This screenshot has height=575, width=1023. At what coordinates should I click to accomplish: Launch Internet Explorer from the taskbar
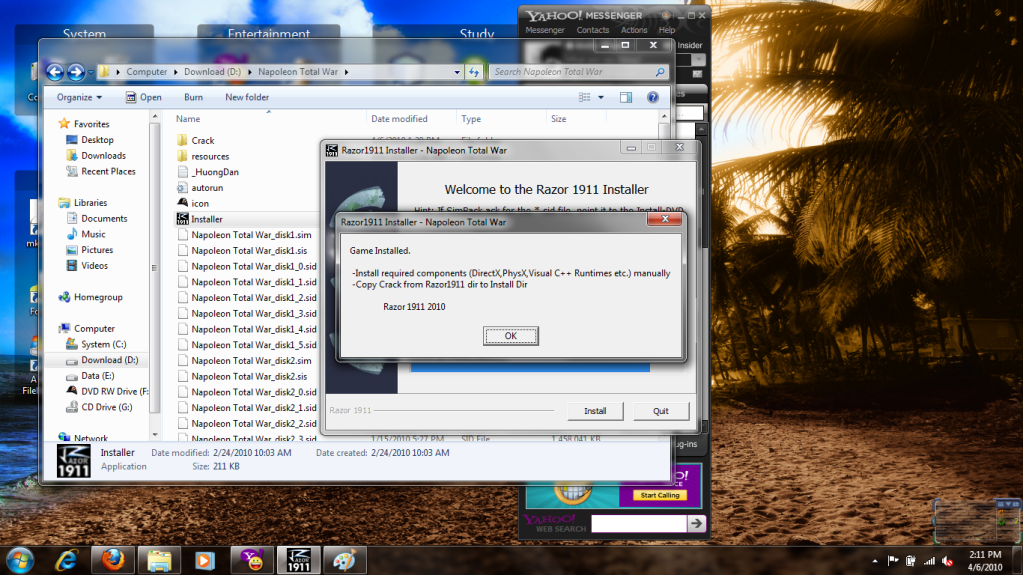pos(67,560)
